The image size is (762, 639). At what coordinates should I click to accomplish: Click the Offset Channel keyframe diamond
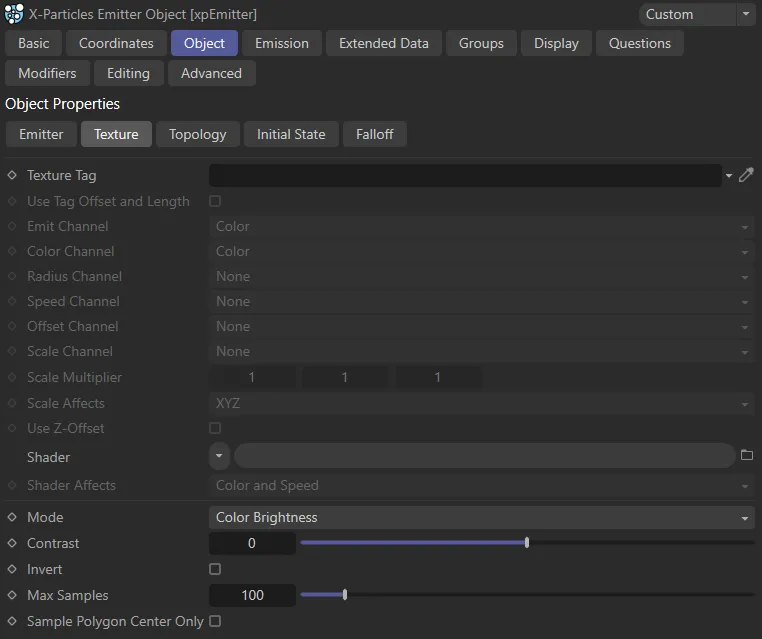click(12, 326)
